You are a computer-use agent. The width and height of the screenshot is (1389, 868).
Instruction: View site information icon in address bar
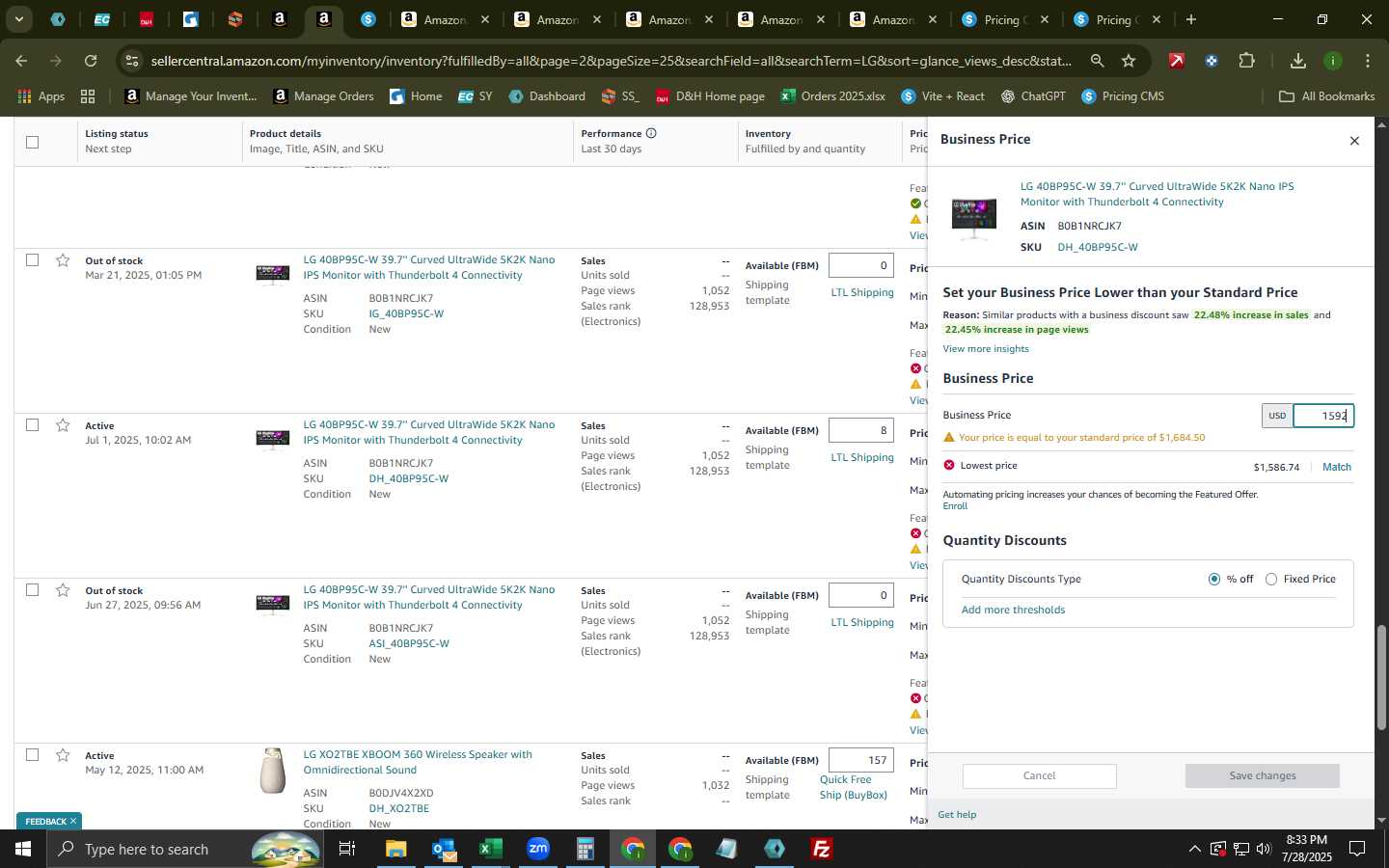pos(132,61)
